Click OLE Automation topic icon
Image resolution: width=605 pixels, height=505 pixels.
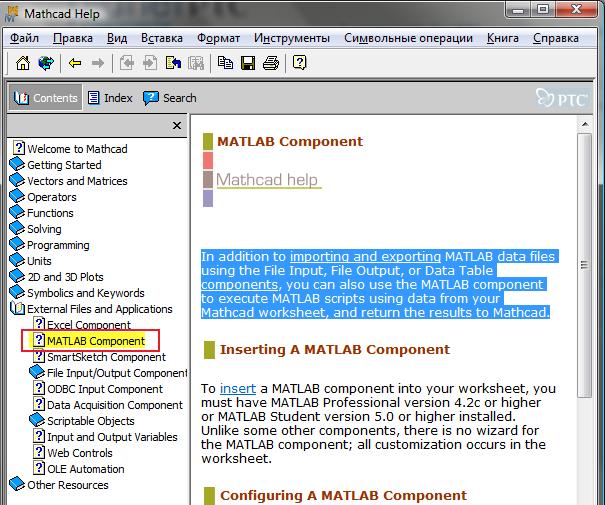coord(39,468)
